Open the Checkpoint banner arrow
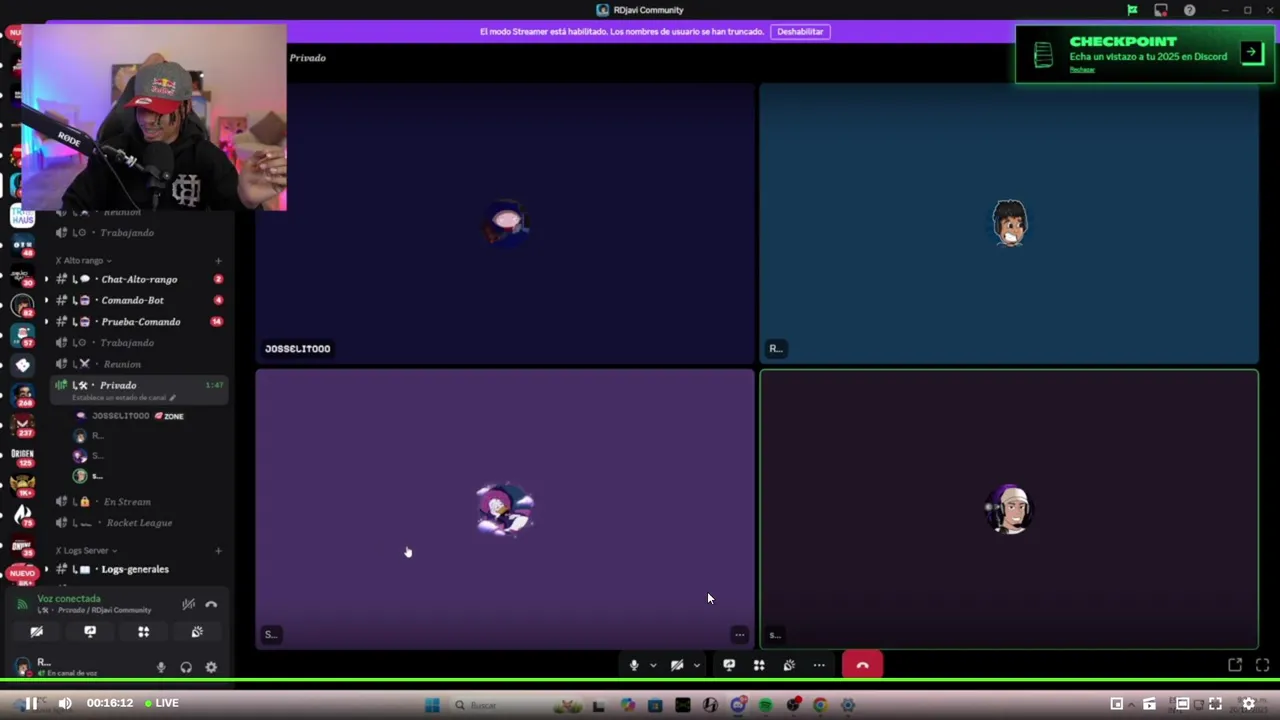Image resolution: width=1280 pixels, height=720 pixels. tap(1252, 52)
